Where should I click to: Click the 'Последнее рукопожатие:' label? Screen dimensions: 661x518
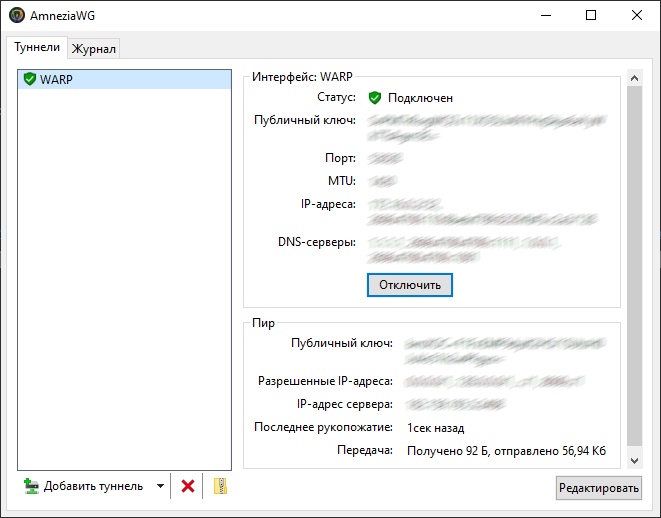323,427
